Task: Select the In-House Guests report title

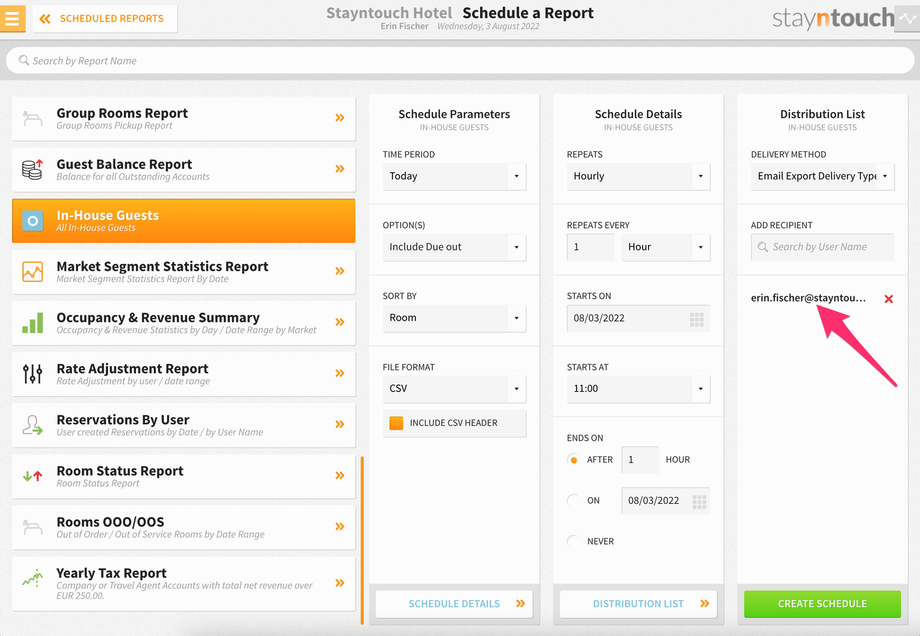Action: pos(107,215)
